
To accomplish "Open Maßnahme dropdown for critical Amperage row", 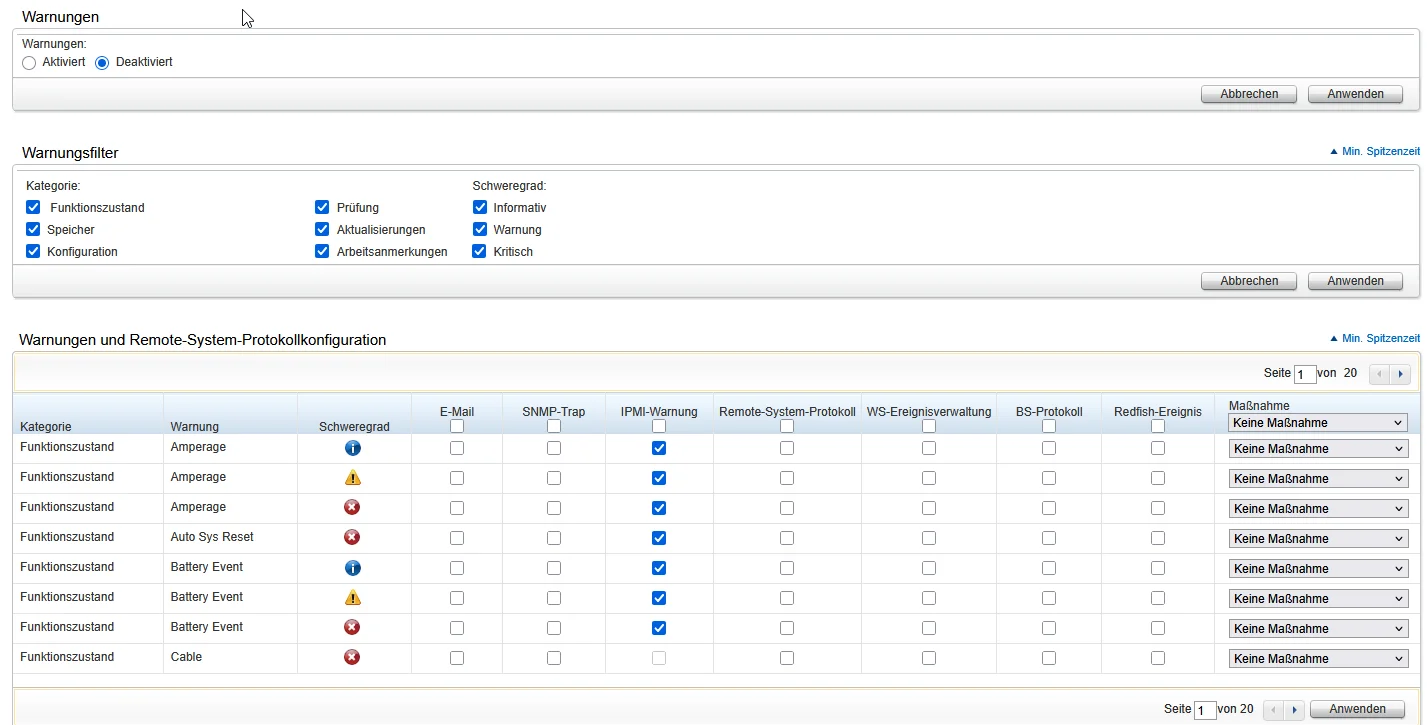I will (1317, 509).
